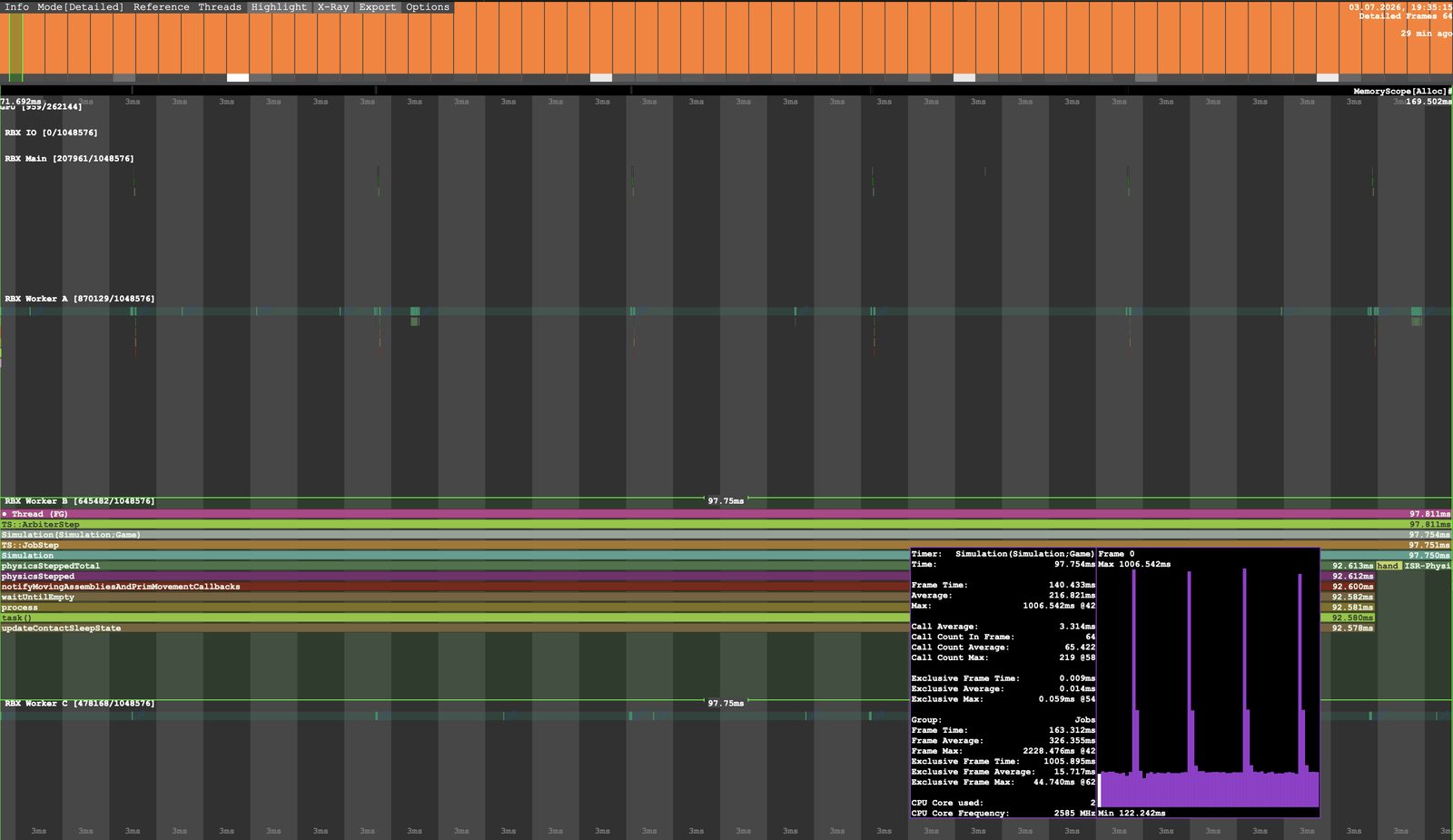Select the Simulation(Simulation;Game) timer bar
Image resolution: width=1453 pixels, height=840 pixels.
[x=726, y=535]
